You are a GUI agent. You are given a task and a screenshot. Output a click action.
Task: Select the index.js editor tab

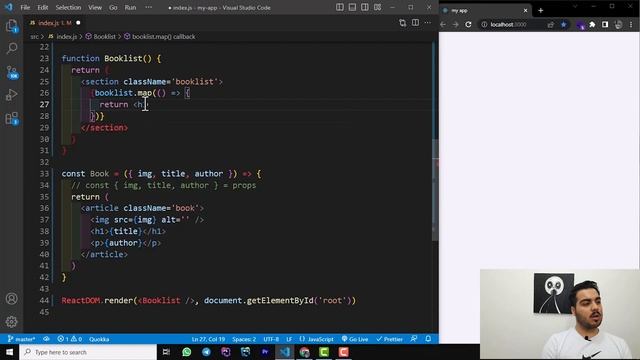(x=55, y=23)
